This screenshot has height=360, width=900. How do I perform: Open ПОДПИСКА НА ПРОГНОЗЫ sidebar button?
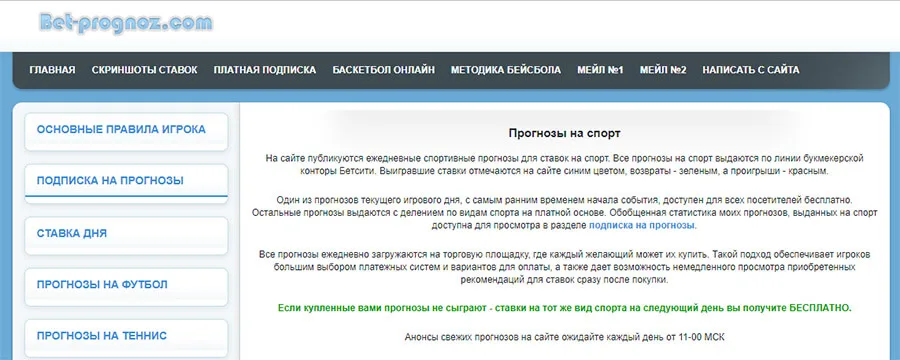coord(126,183)
